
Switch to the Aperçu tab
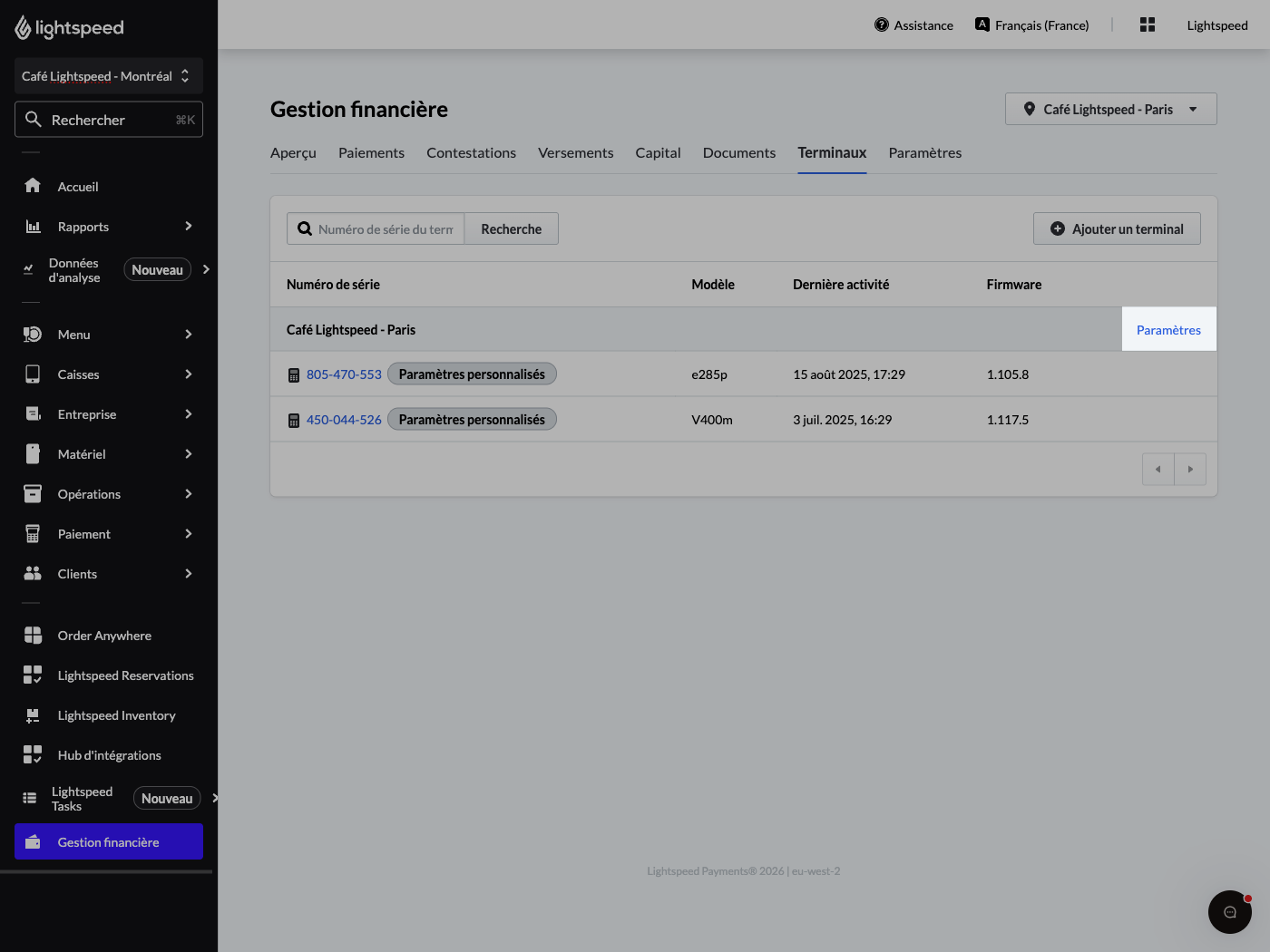[293, 153]
